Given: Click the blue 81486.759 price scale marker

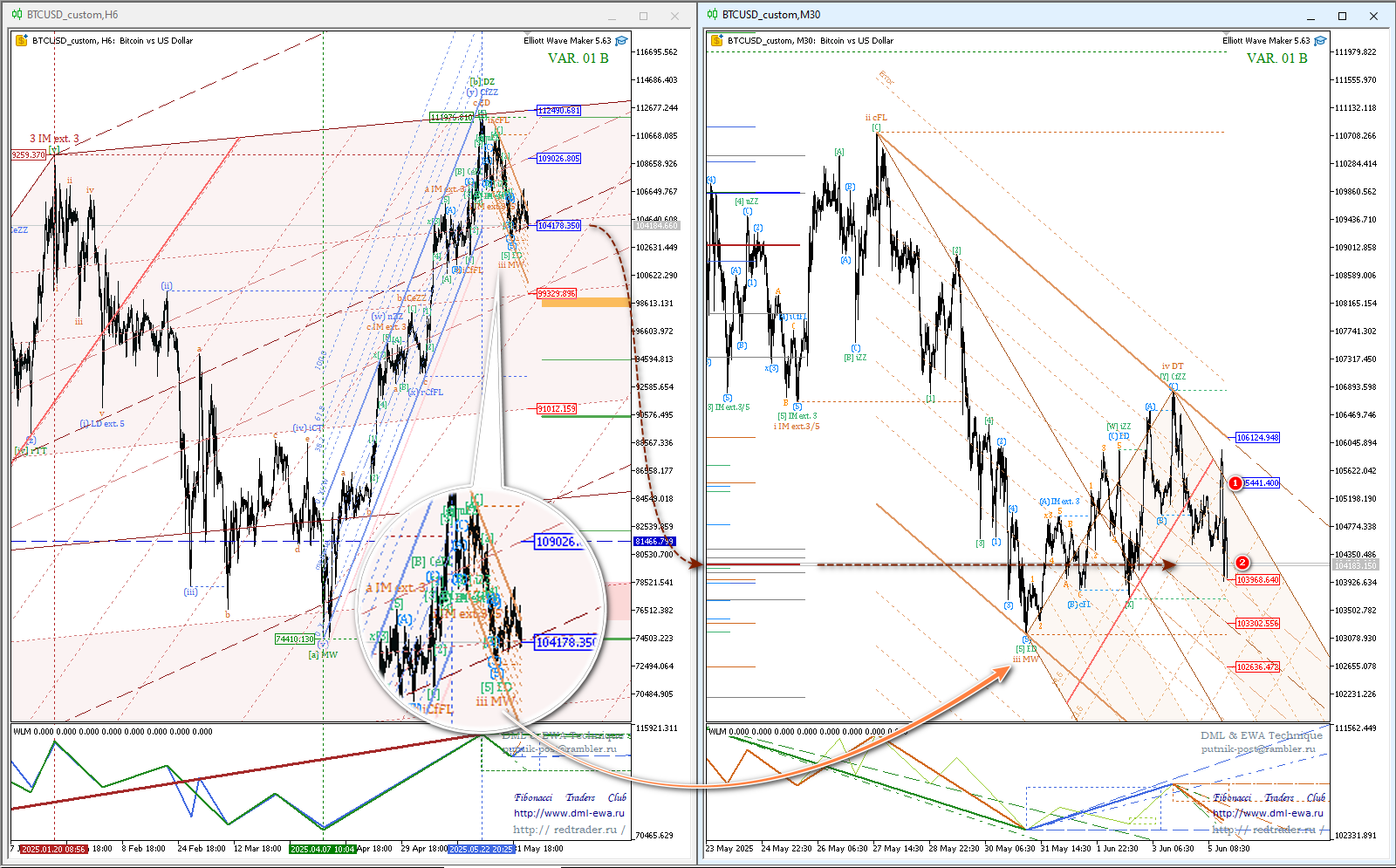Looking at the screenshot, I should click(x=654, y=542).
